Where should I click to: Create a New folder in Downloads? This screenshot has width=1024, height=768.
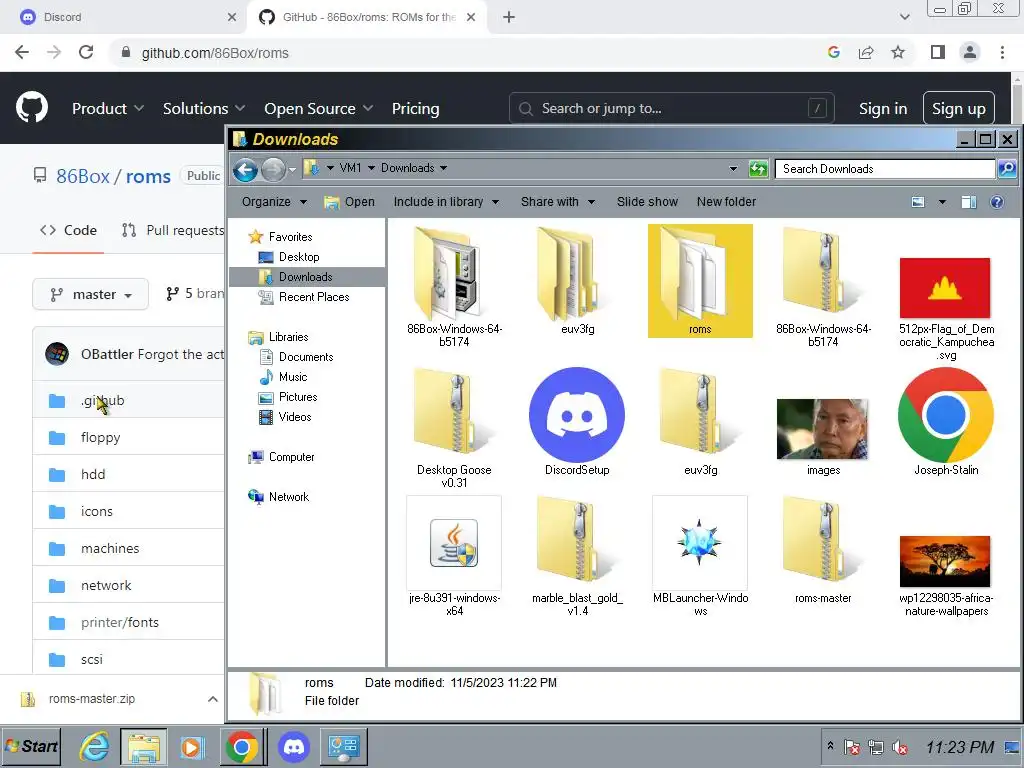pyautogui.click(x=726, y=202)
